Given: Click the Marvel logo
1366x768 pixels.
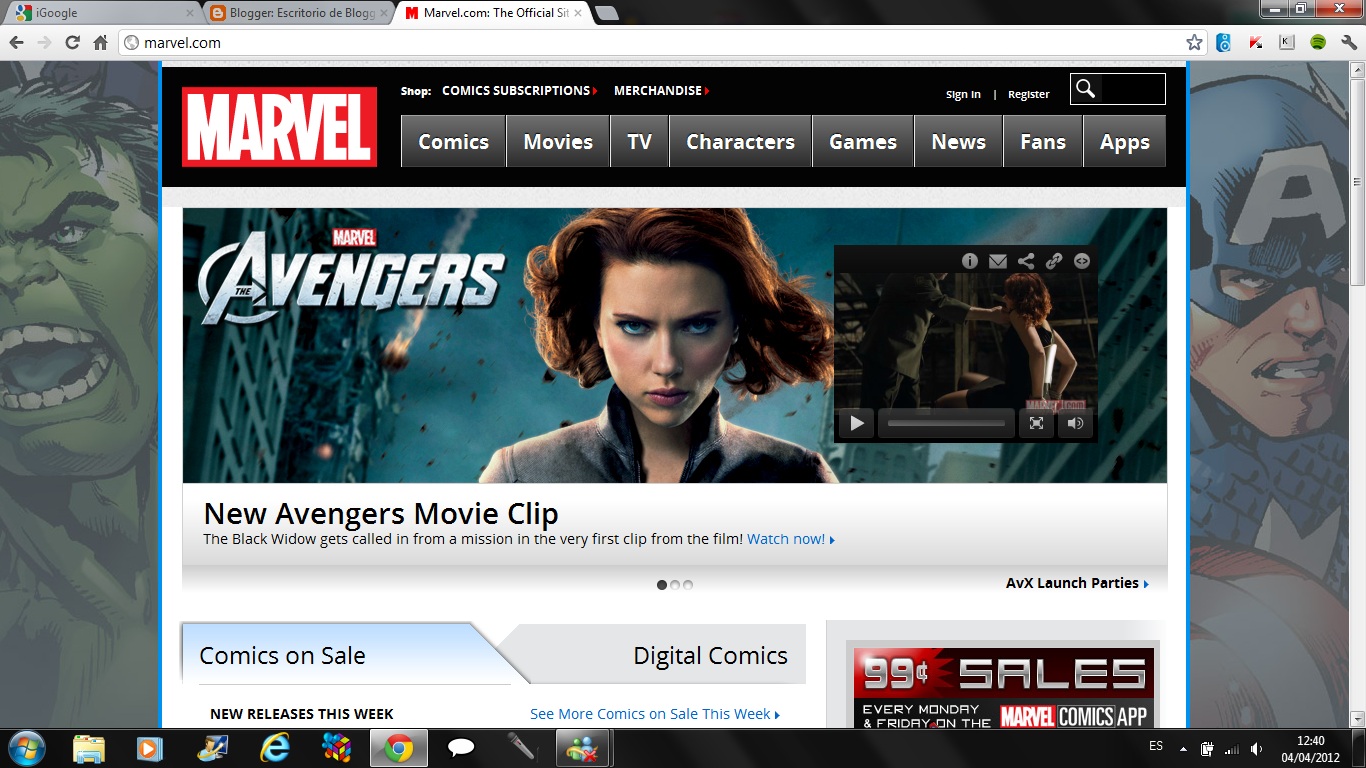Looking at the screenshot, I should point(279,129).
